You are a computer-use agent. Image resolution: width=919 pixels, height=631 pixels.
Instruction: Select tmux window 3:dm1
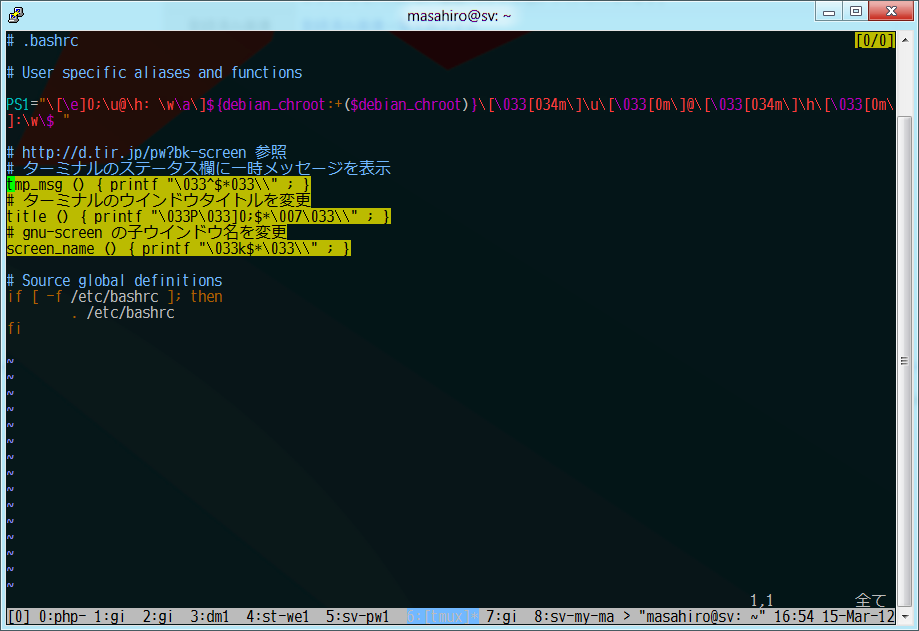click(x=210, y=616)
